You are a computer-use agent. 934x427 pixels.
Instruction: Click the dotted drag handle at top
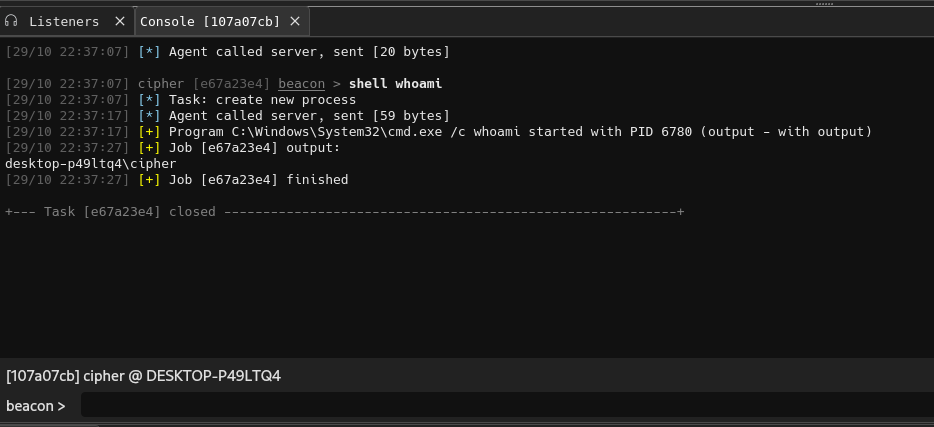(x=824, y=4)
